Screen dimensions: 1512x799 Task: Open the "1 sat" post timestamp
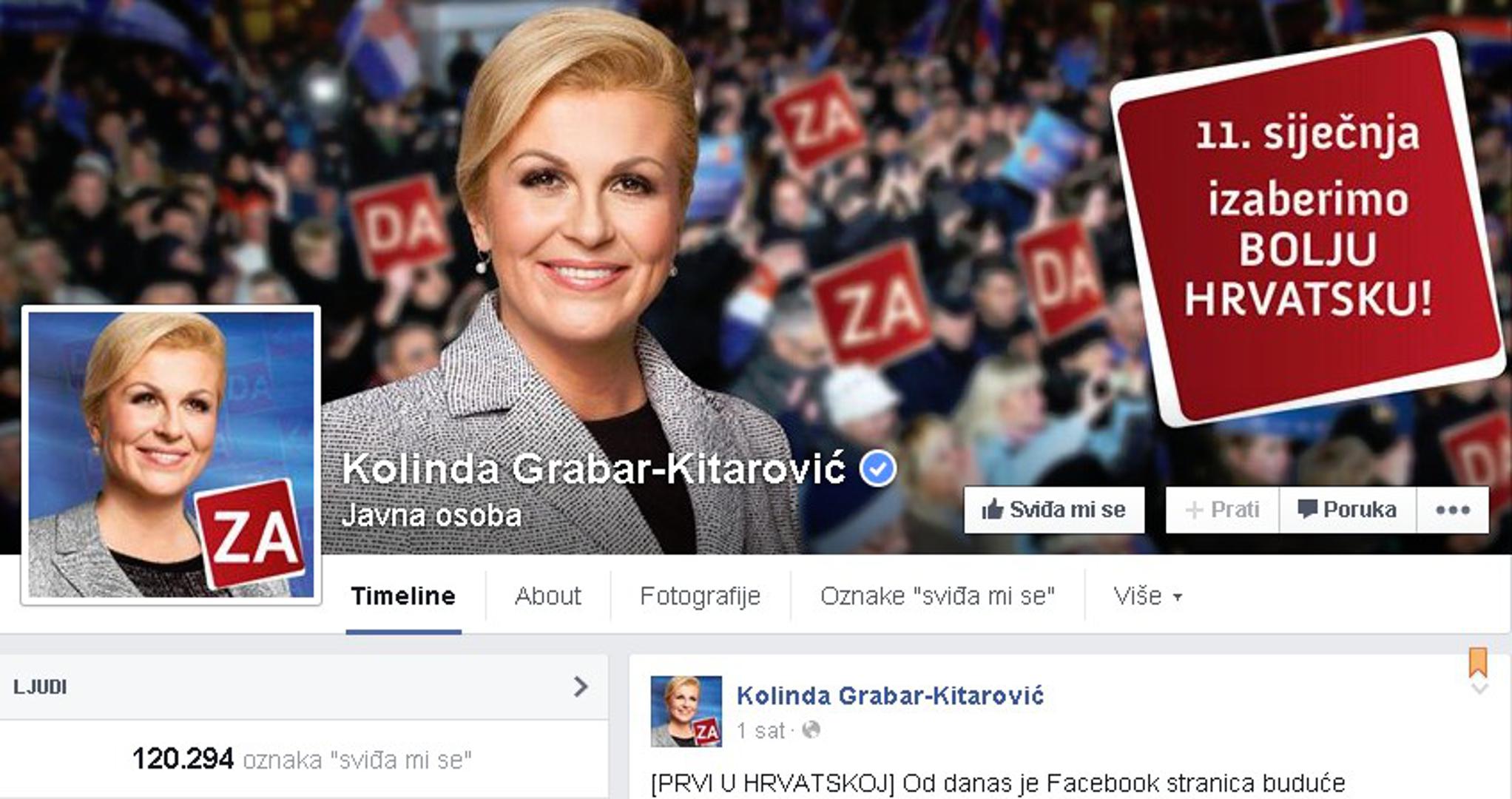760,730
